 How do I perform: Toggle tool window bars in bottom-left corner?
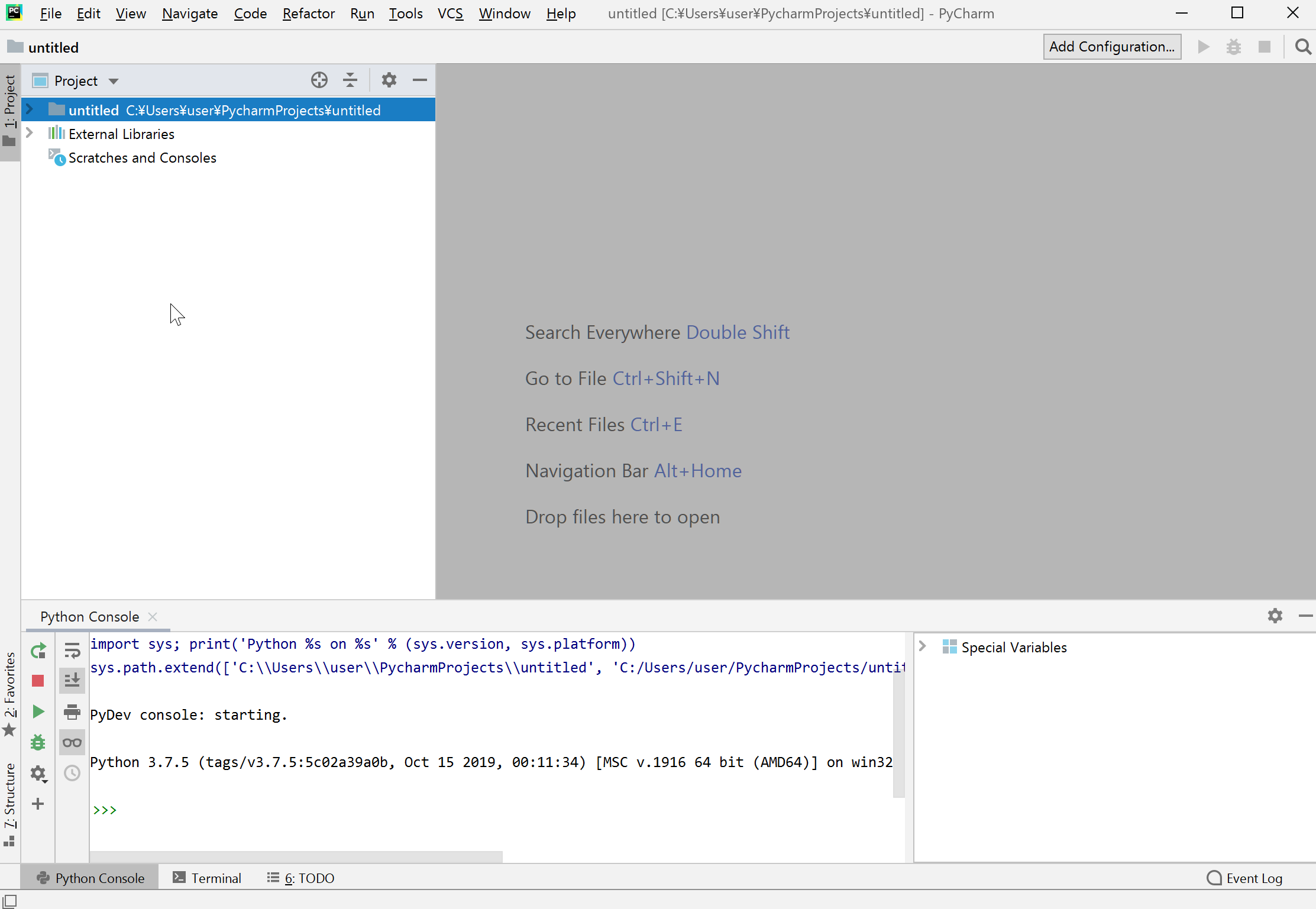tap(10, 900)
